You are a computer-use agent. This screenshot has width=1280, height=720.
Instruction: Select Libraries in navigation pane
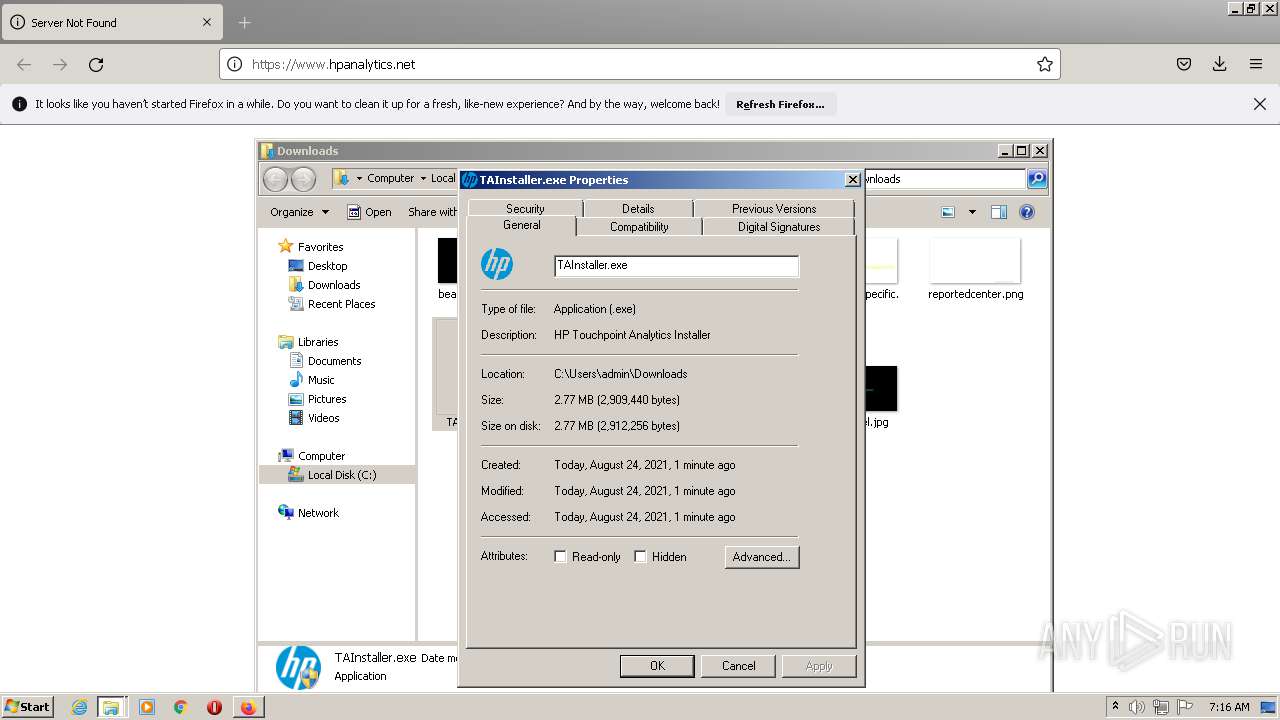pyautogui.click(x=318, y=342)
